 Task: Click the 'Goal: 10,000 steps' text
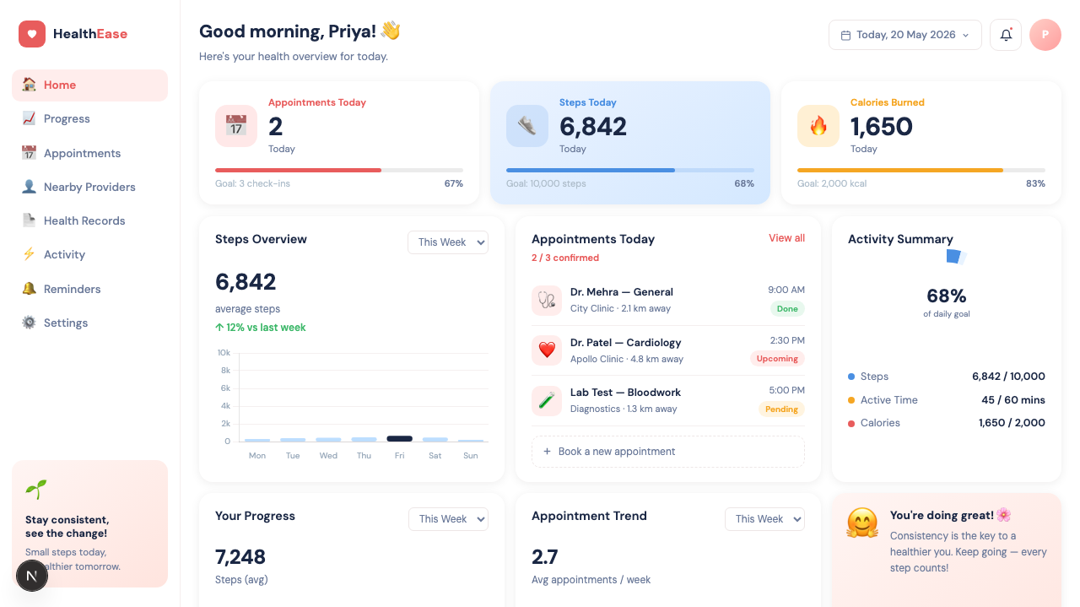tap(546, 183)
